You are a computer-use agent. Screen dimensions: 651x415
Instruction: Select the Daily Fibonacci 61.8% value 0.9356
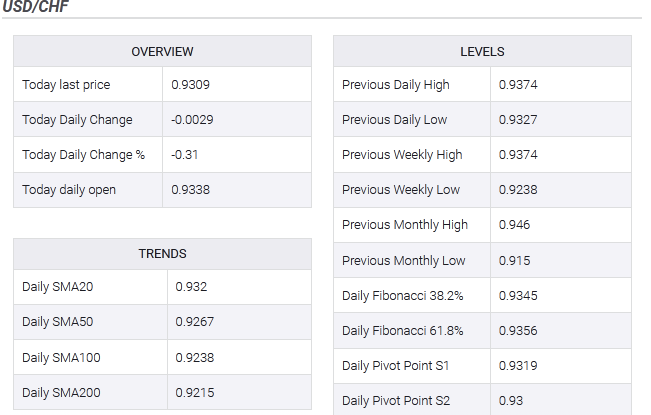518,331
